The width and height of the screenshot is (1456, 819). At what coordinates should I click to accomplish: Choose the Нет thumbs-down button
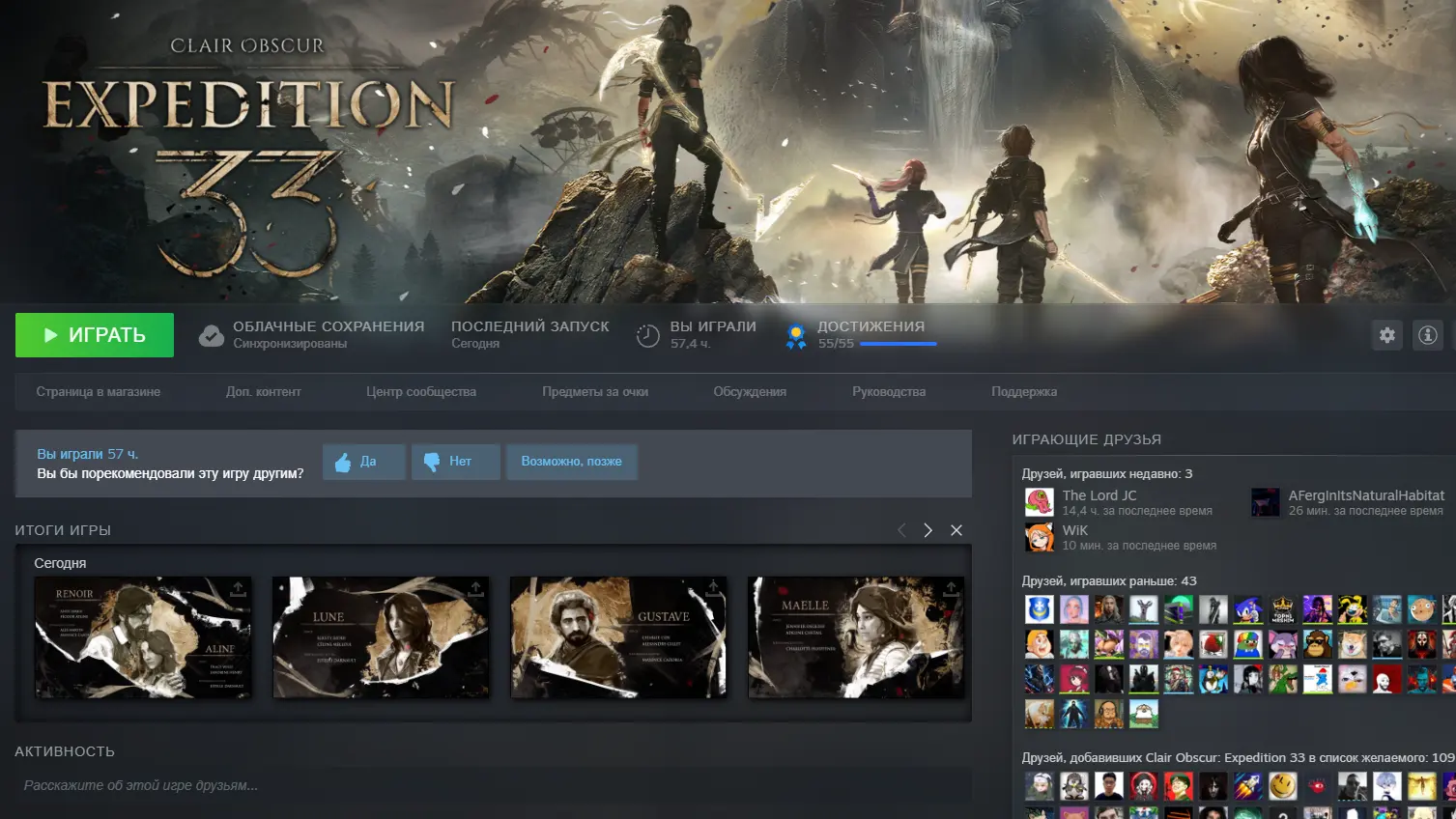(456, 462)
